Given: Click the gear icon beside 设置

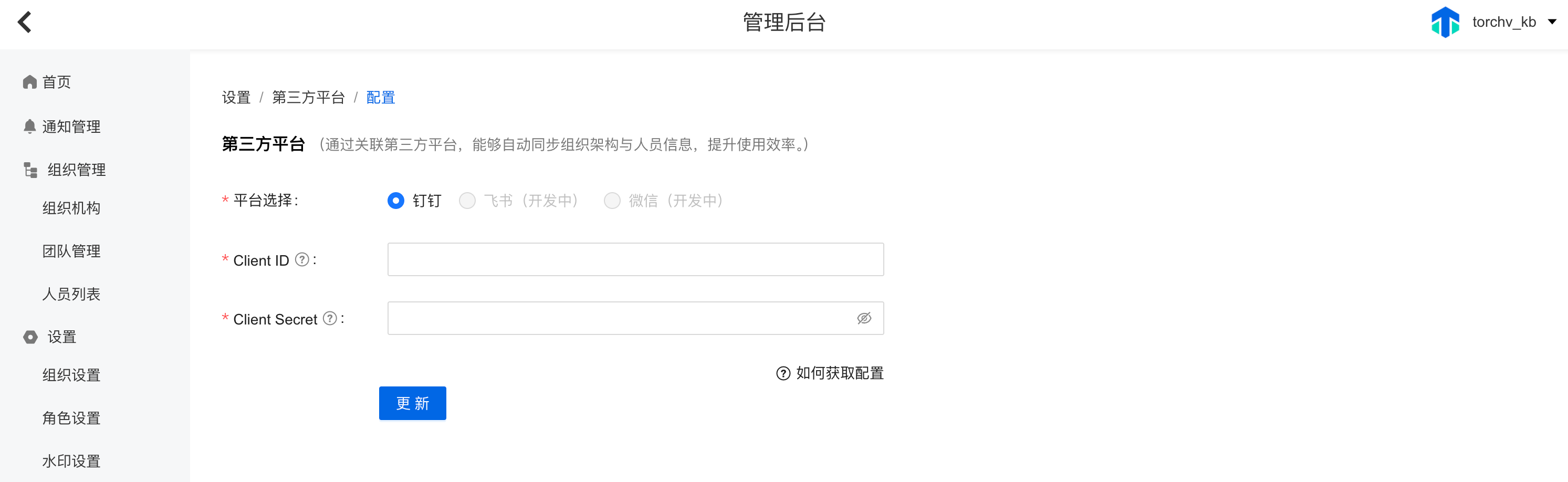Looking at the screenshot, I should tap(30, 337).
